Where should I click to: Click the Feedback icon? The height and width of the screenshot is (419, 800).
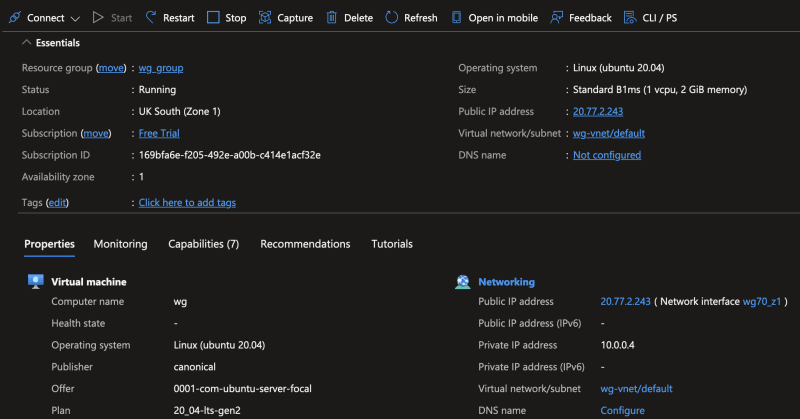[557, 18]
